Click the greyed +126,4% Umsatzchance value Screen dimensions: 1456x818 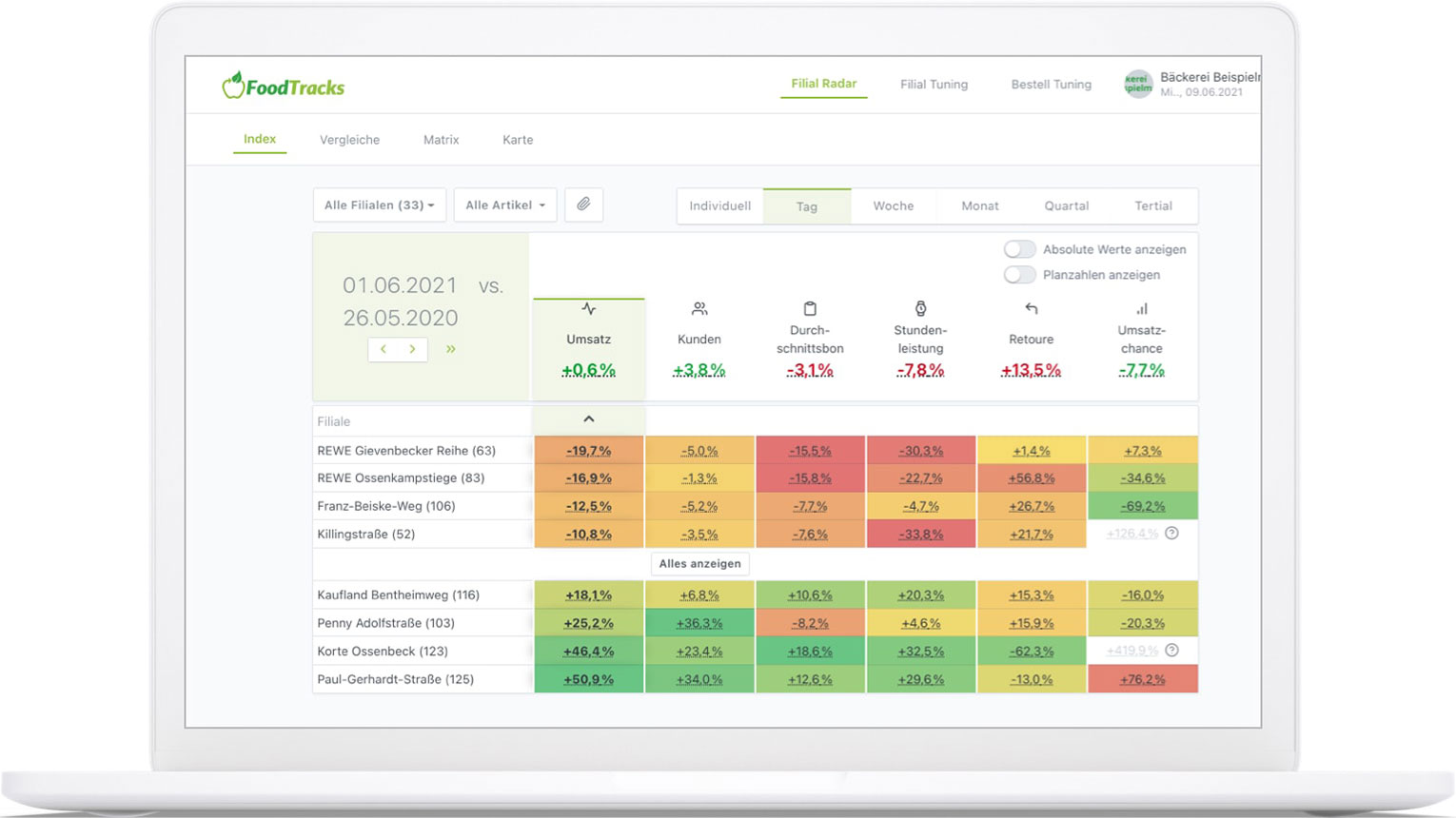1132,534
